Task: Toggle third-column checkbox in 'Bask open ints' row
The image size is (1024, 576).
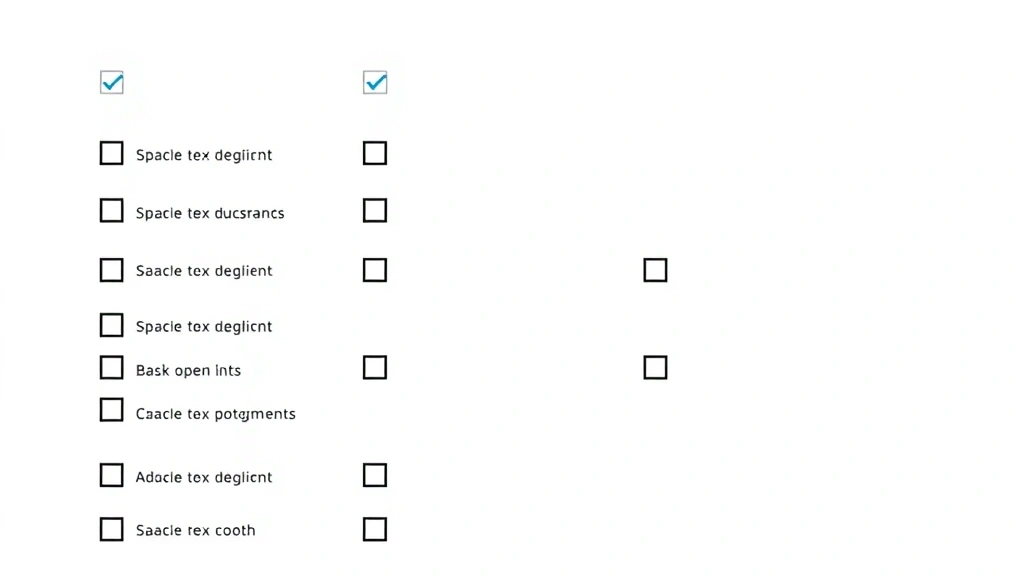Action: coord(655,368)
